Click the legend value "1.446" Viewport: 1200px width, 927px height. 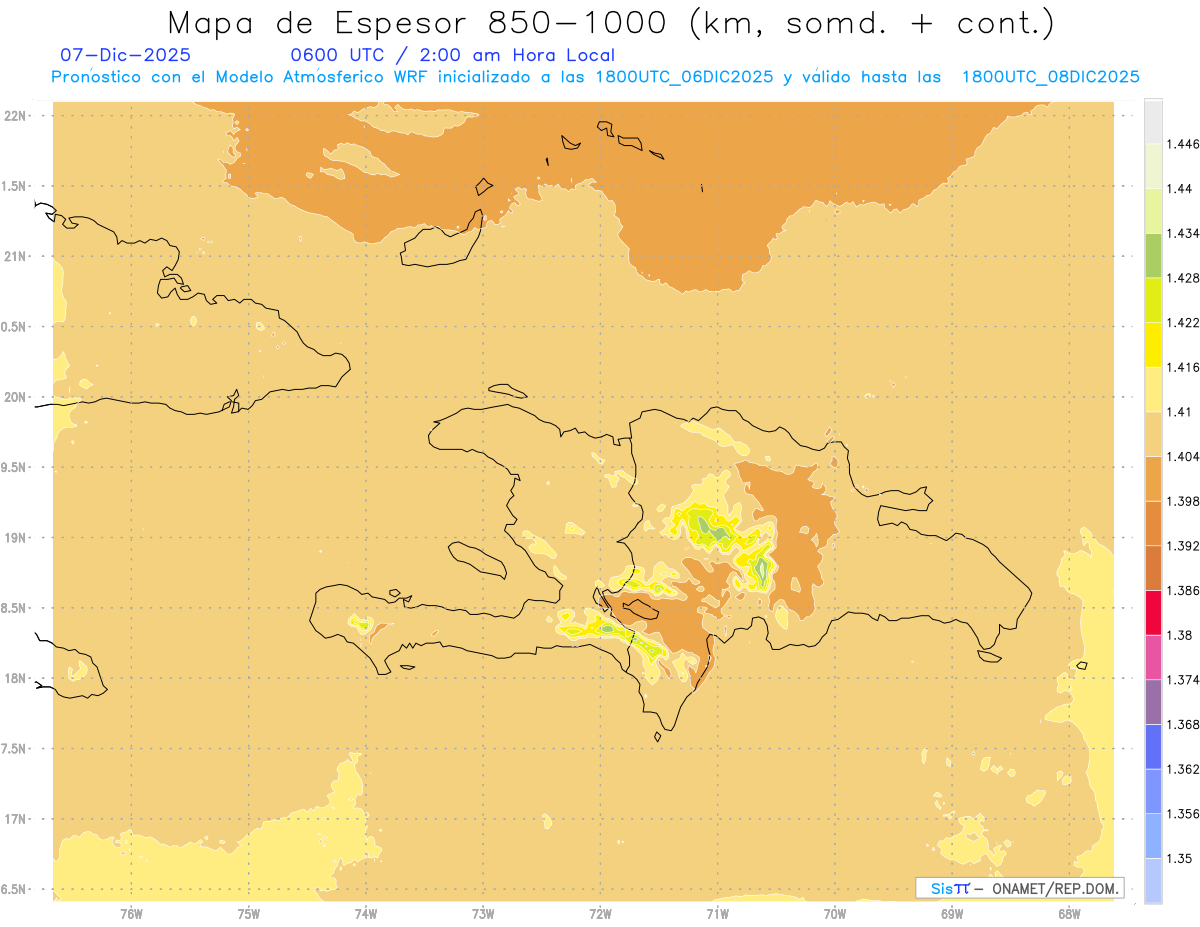1183,144
